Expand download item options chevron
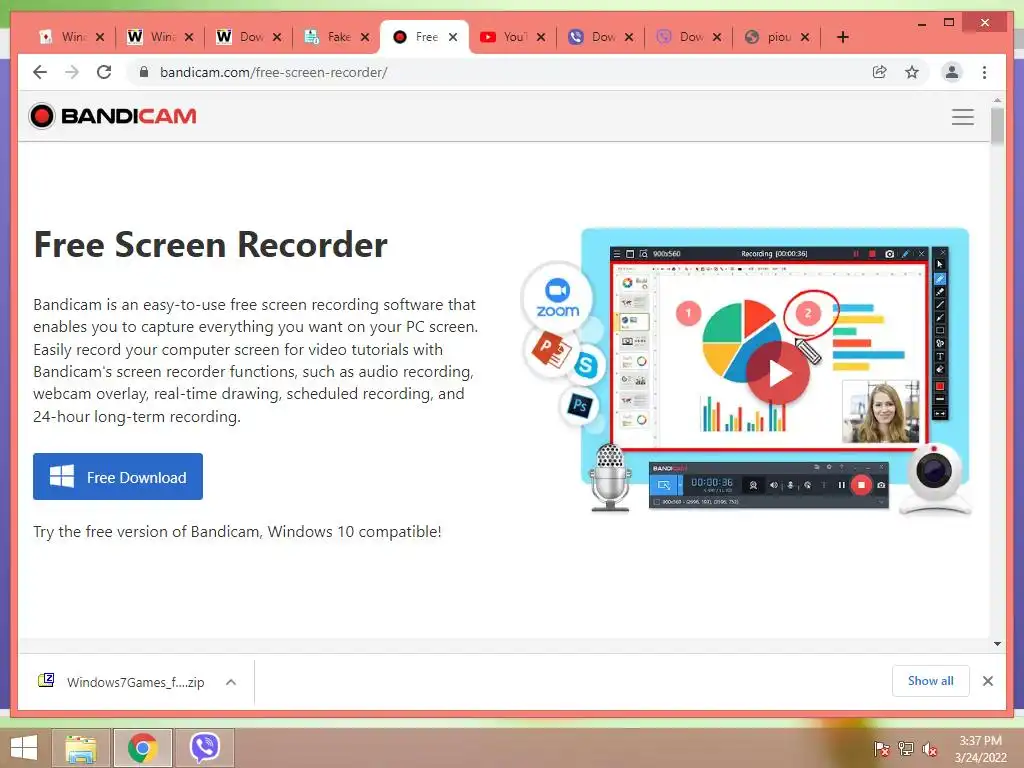The width and height of the screenshot is (1024, 768). point(231,682)
